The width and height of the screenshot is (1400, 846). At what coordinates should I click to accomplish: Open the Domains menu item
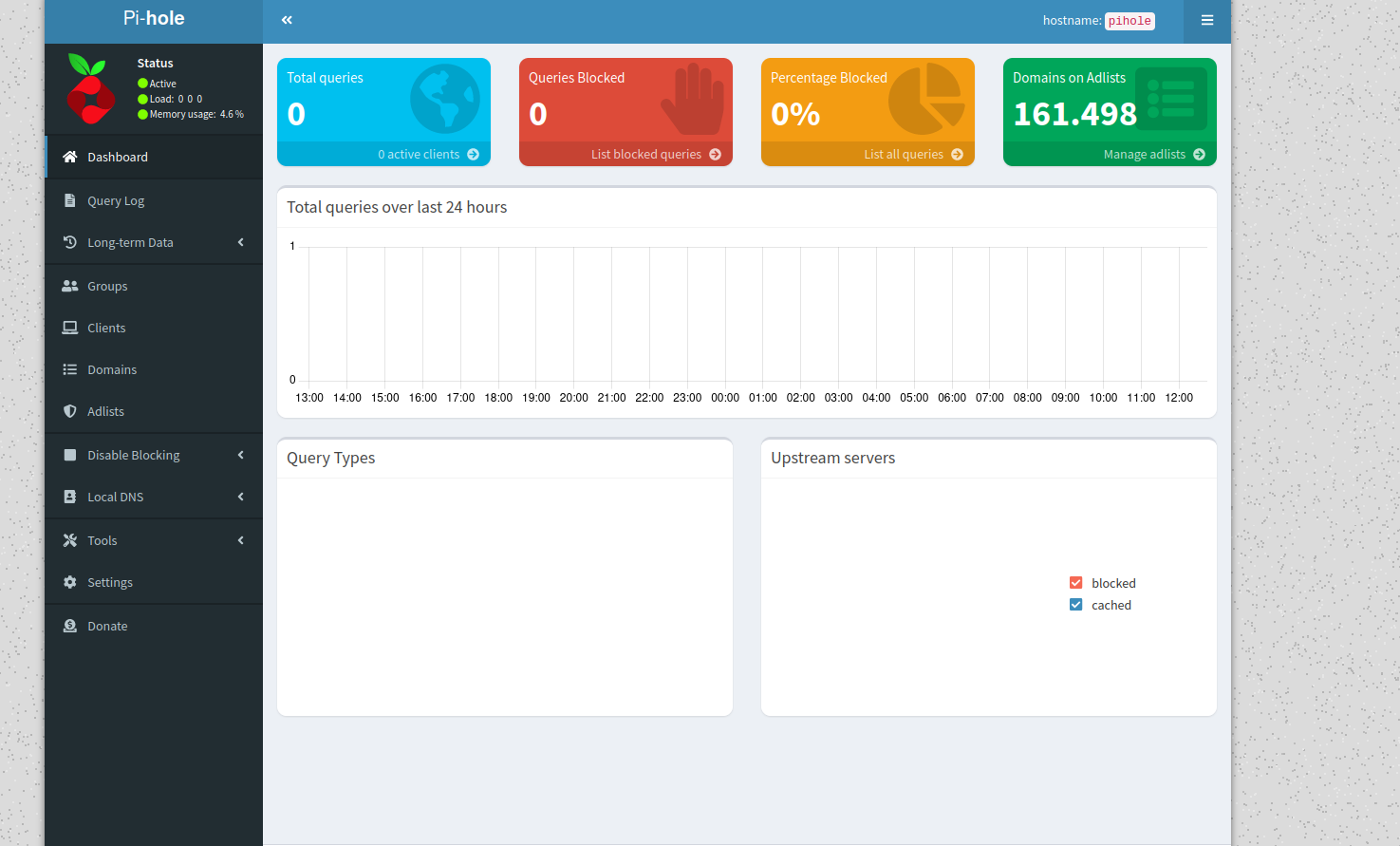pos(112,369)
